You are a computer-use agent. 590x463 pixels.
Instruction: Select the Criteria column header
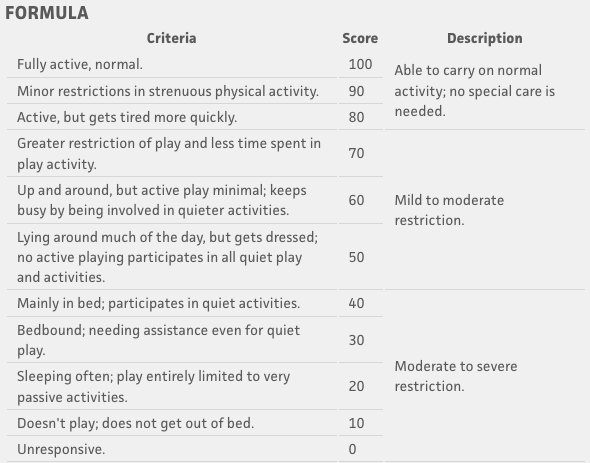pos(171,38)
